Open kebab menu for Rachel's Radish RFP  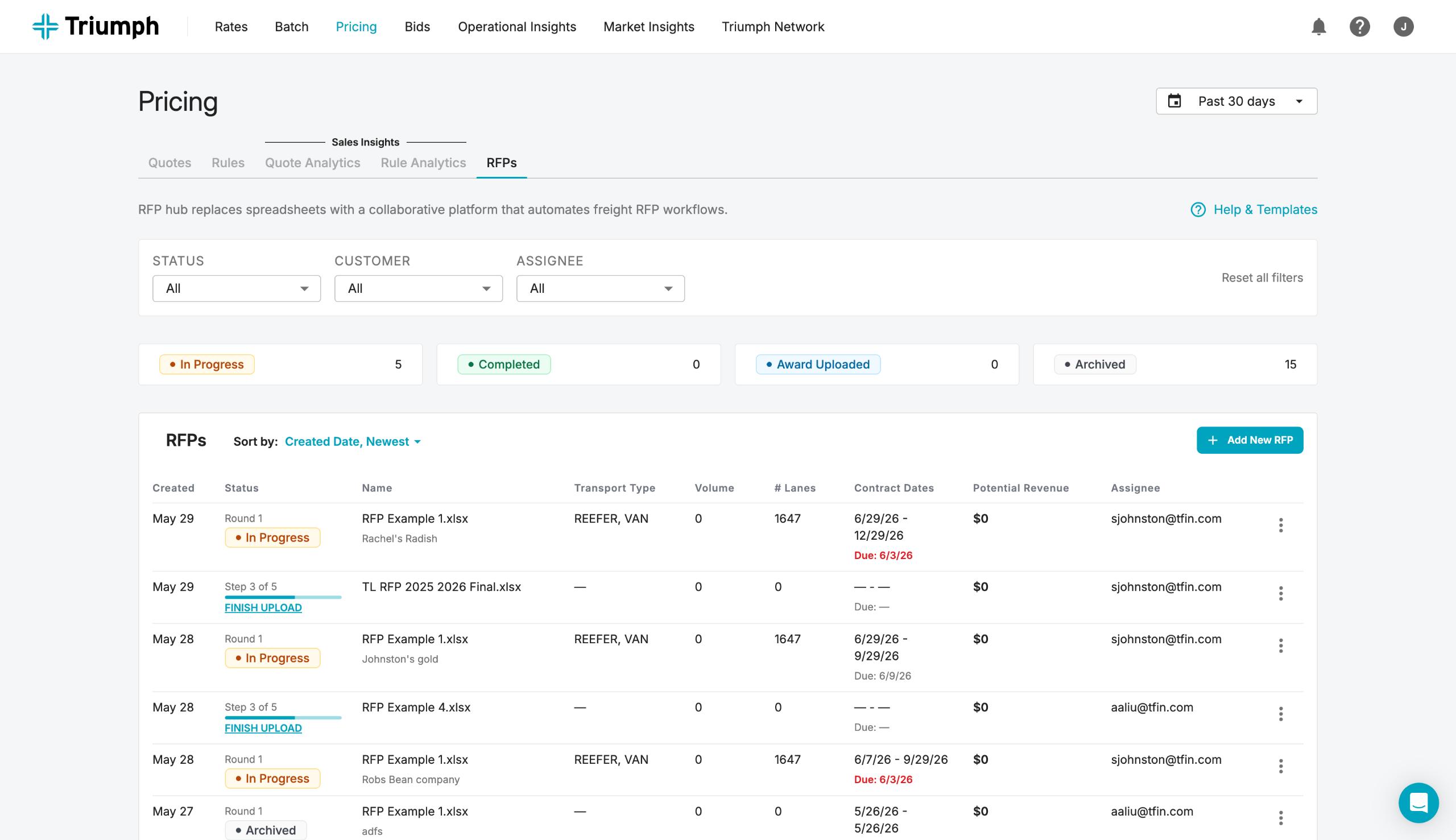[x=1281, y=525]
